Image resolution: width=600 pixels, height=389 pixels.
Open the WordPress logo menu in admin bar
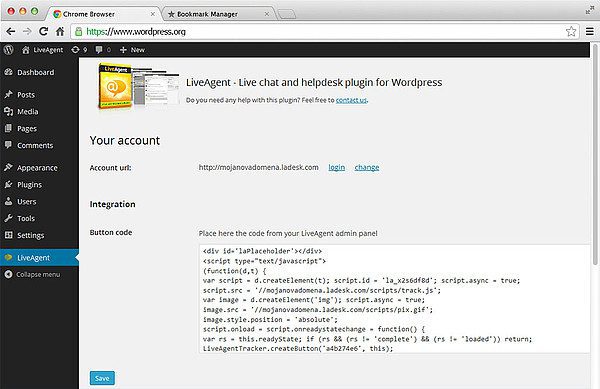pos(8,50)
